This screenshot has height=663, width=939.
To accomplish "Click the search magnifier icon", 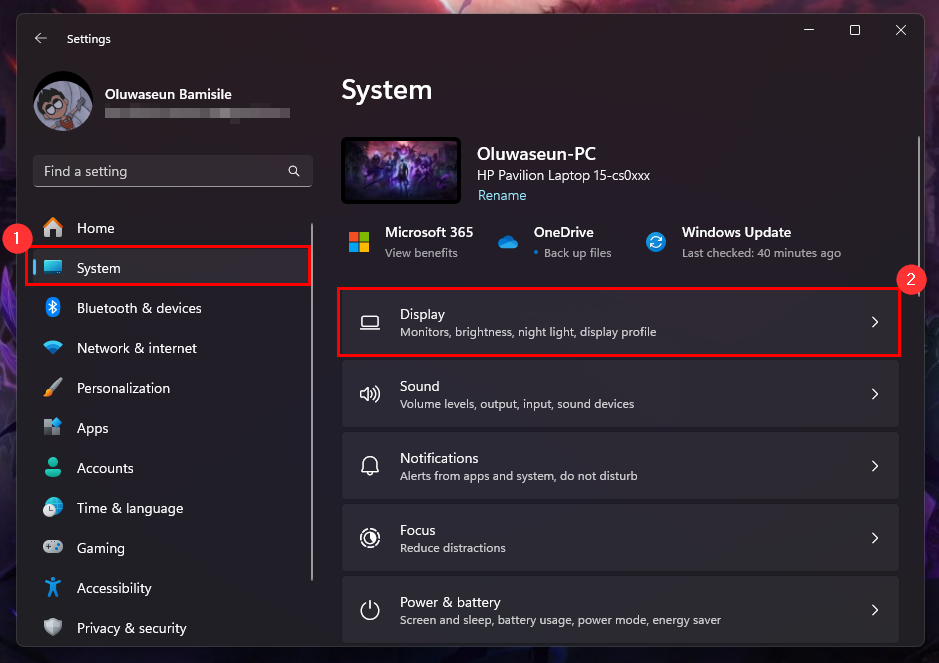I will 294,171.
